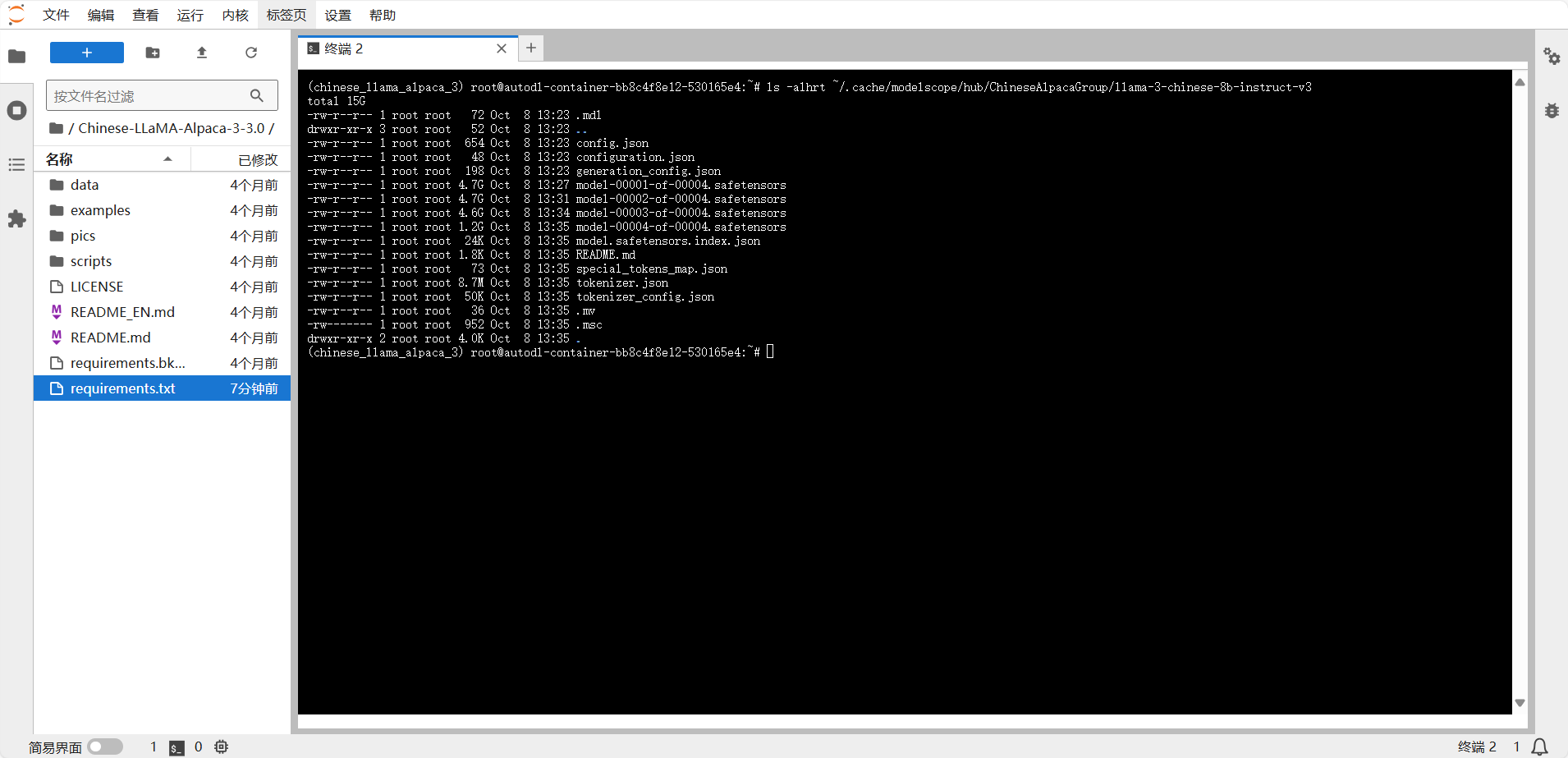Viewport: 1568px width, 758px height.
Task: Open the 编辑 menu
Action: 101,15
